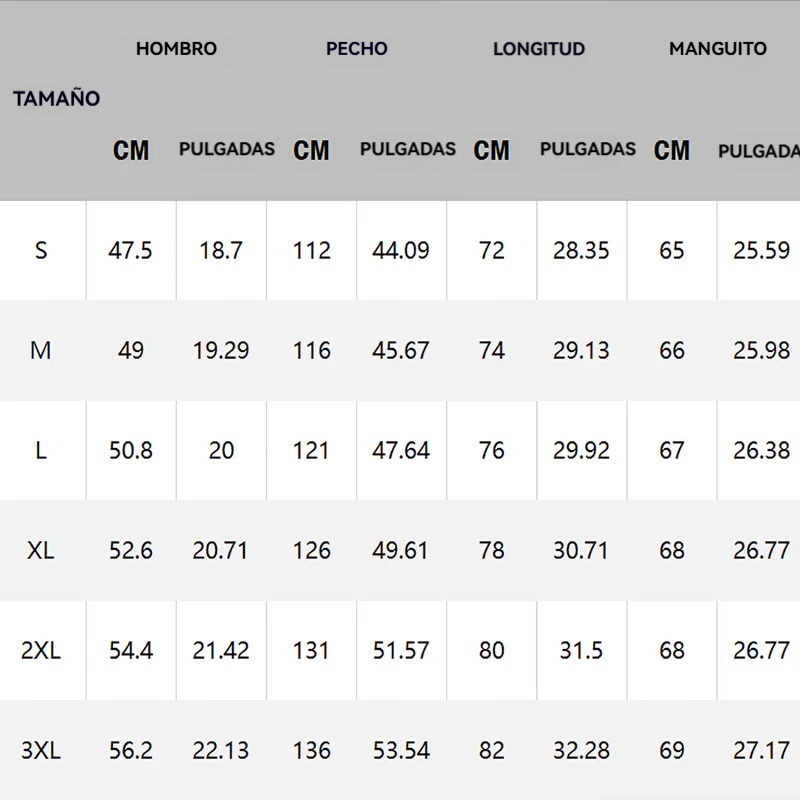Click chest value 116 for size M

311,350
